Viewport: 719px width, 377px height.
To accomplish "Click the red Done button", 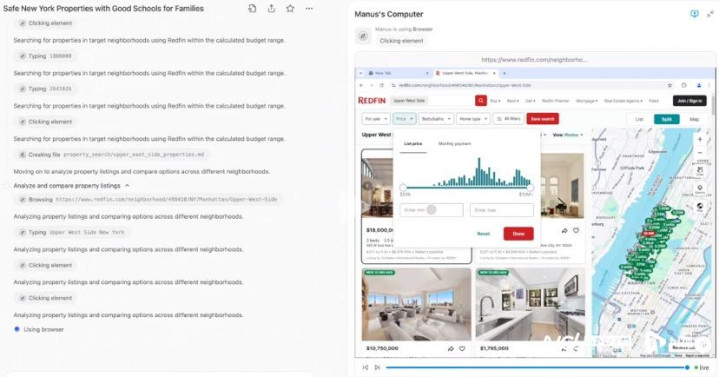I will click(x=518, y=233).
